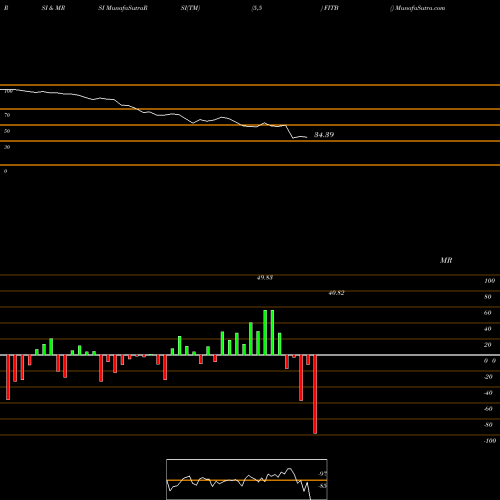Click the 40.82 value label
The width and height of the screenshot is (500, 500).
[x=336, y=293]
